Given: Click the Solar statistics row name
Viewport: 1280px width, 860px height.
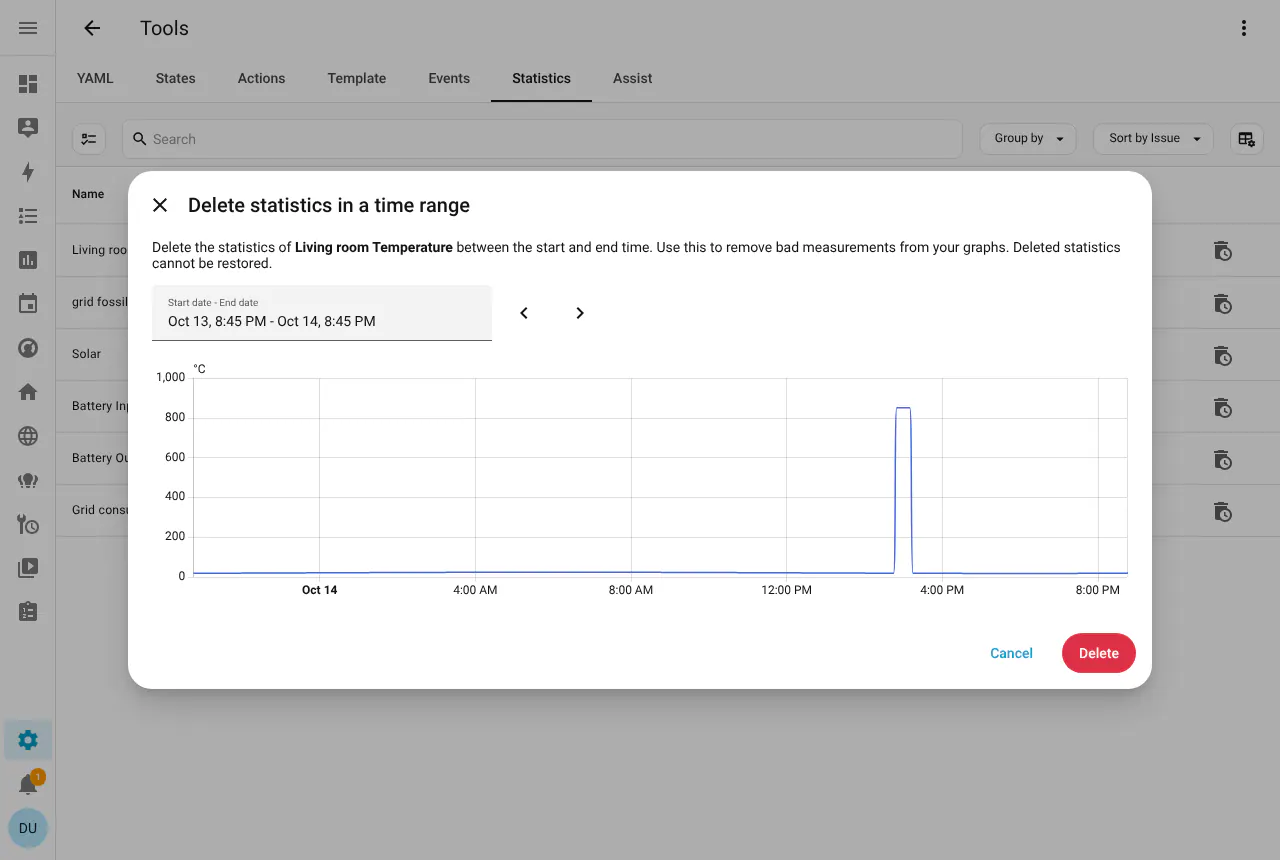Looking at the screenshot, I should [86, 354].
